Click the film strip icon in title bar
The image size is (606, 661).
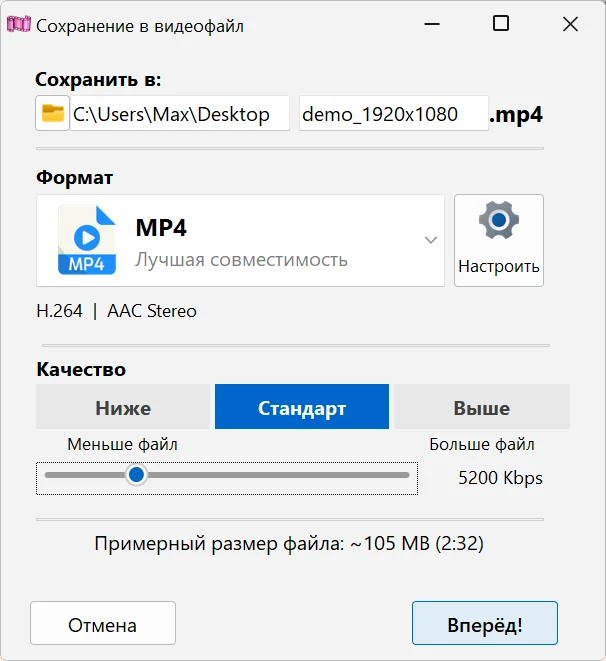(x=19, y=24)
